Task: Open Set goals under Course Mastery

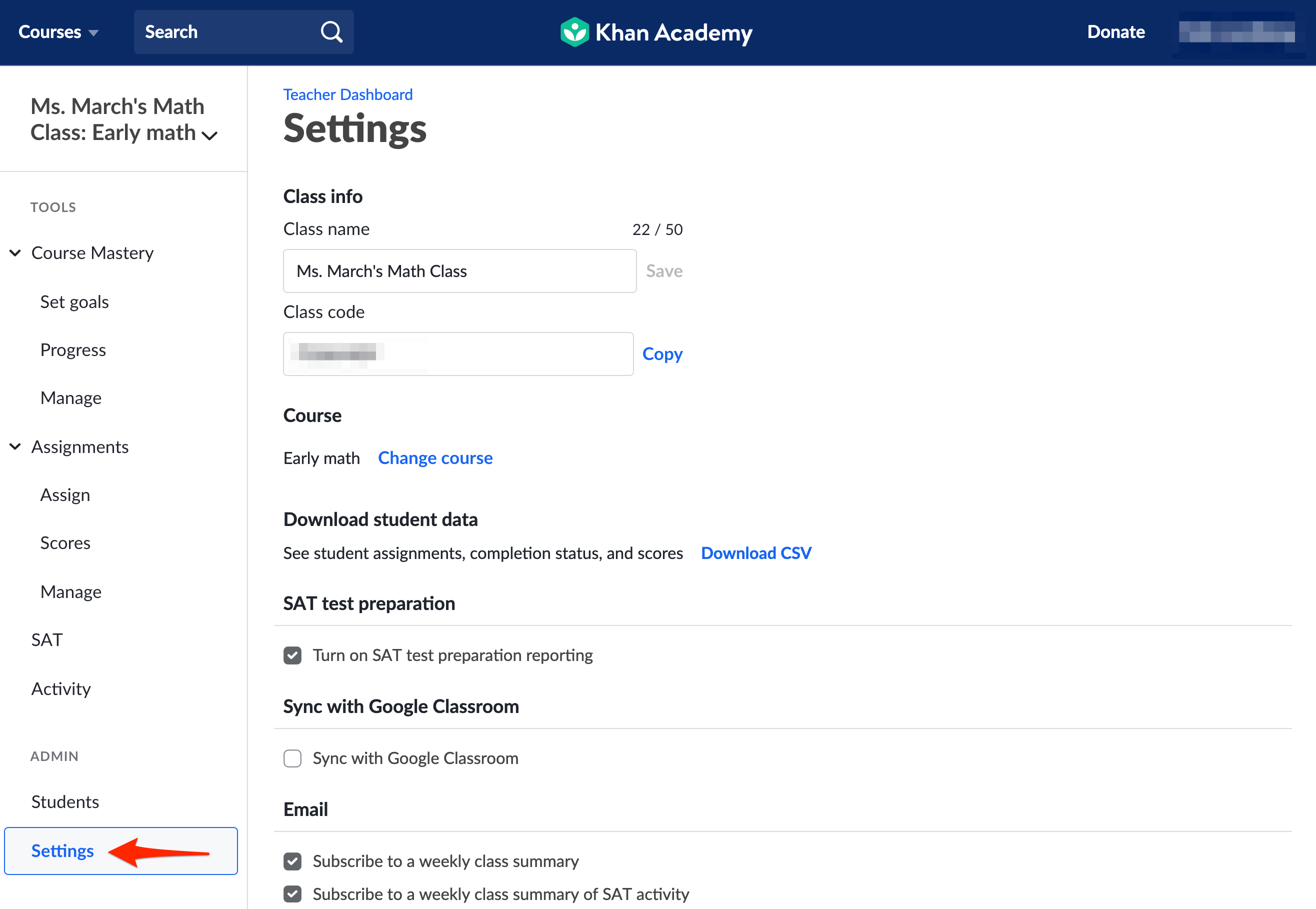Action: click(x=74, y=302)
